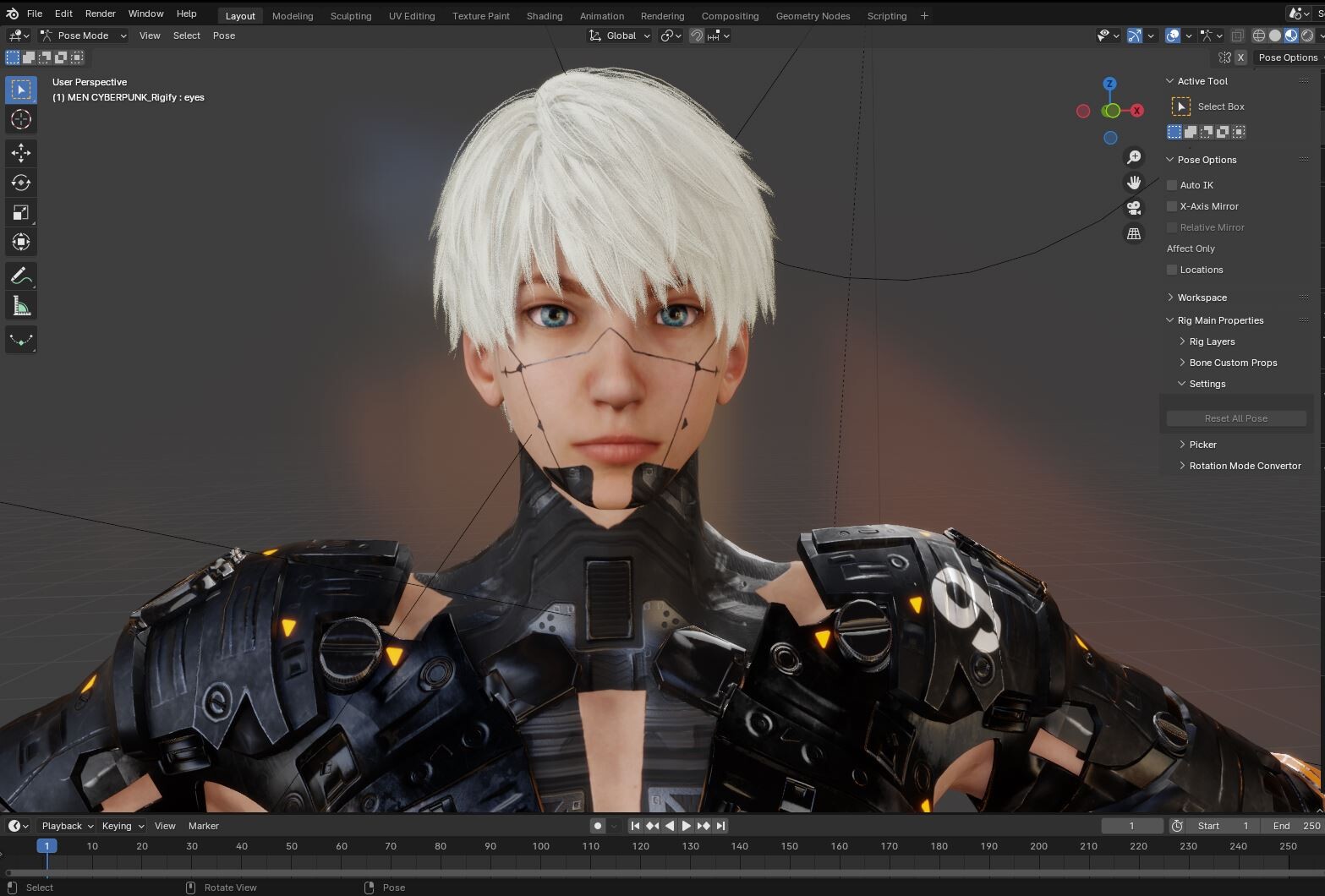
Task: Switch to rendered viewport shading
Action: click(x=1307, y=36)
